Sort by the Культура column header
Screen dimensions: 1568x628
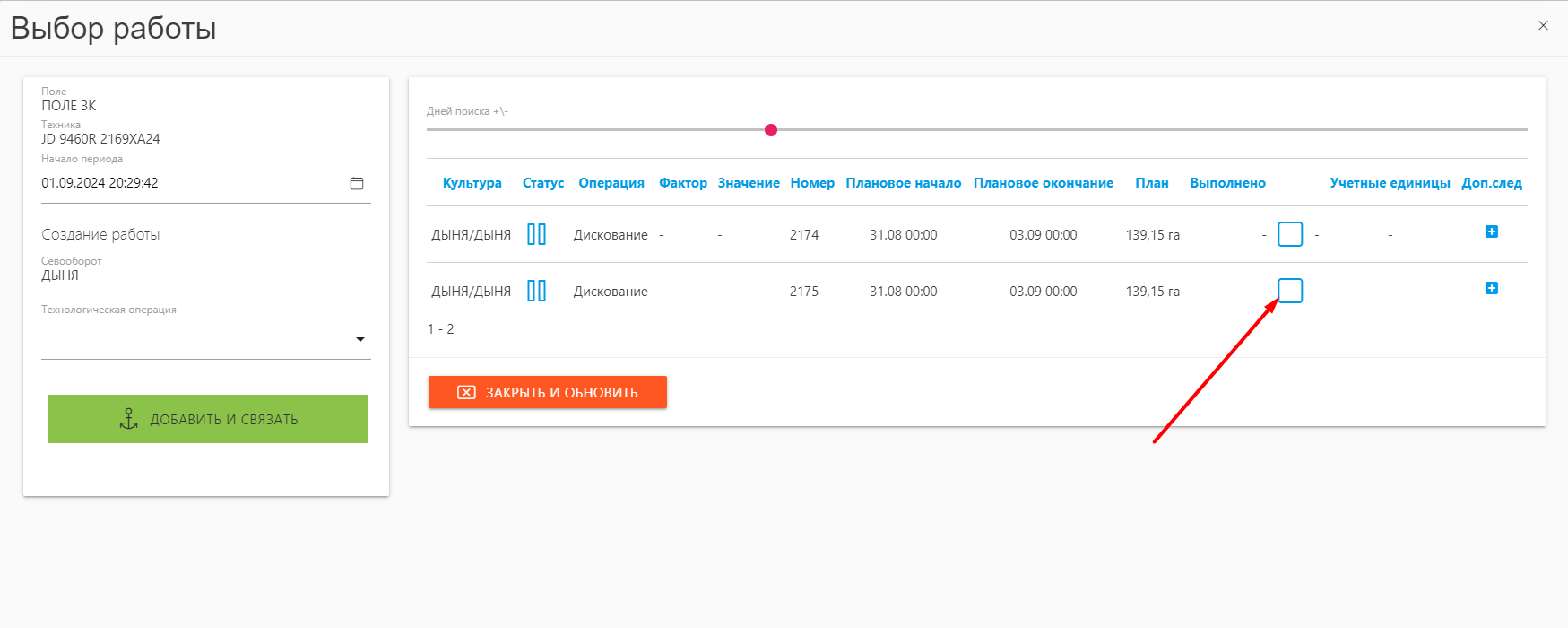click(472, 183)
